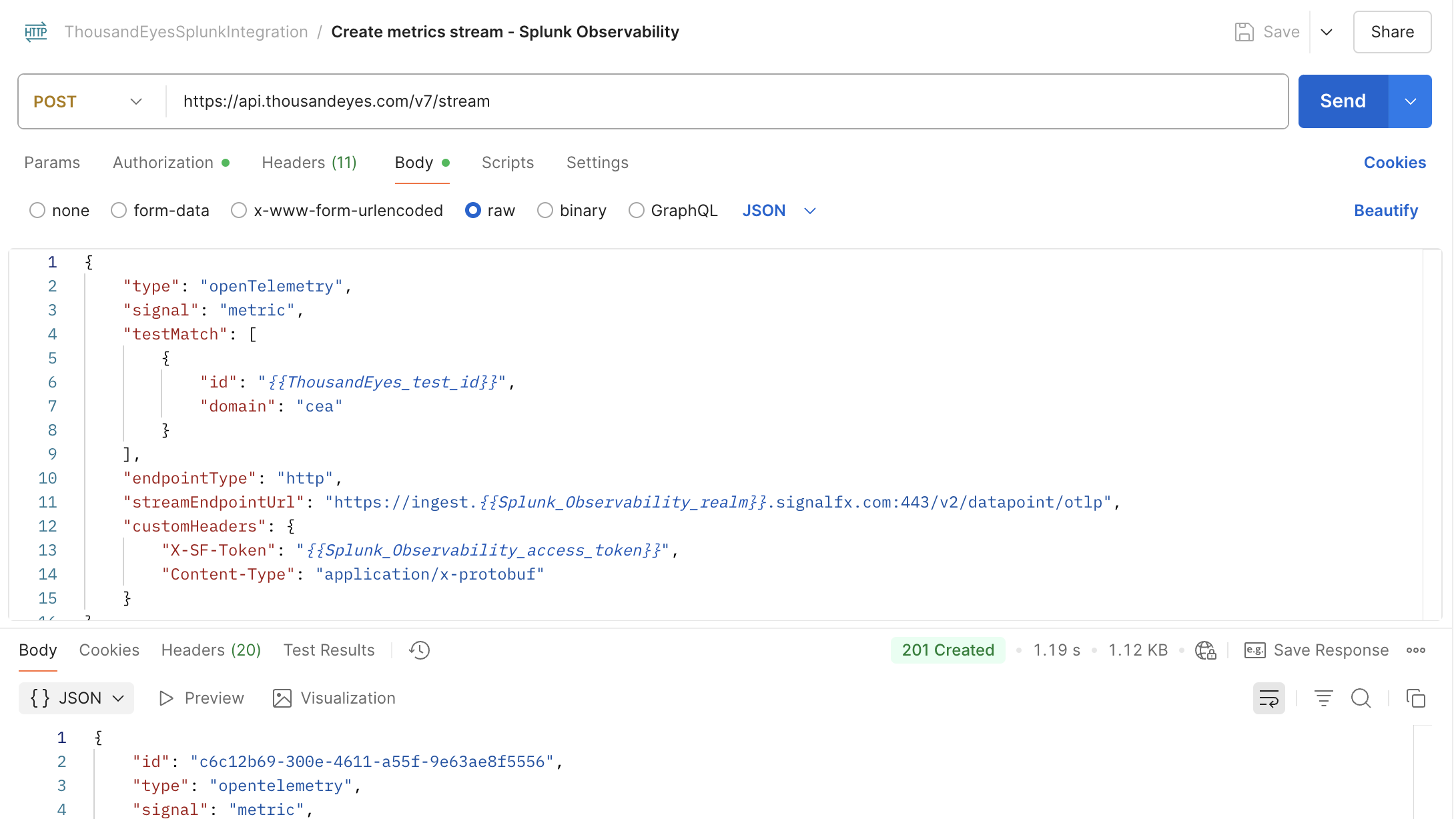This screenshot has height=819, width=1456.
Task: Click the {{Splunk_Observability_access_token}} variable
Action: click(483, 550)
